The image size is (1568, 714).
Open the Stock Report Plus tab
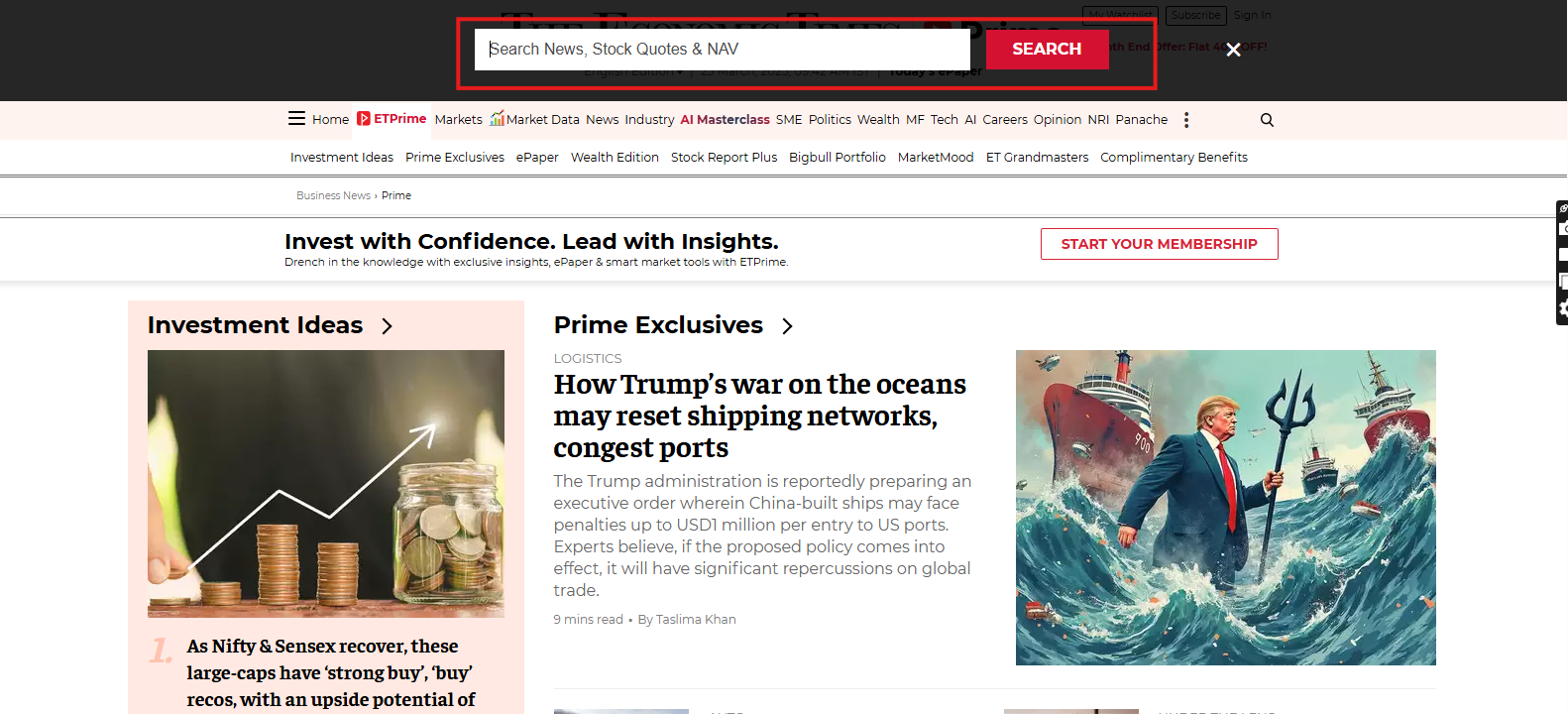pyautogui.click(x=724, y=158)
